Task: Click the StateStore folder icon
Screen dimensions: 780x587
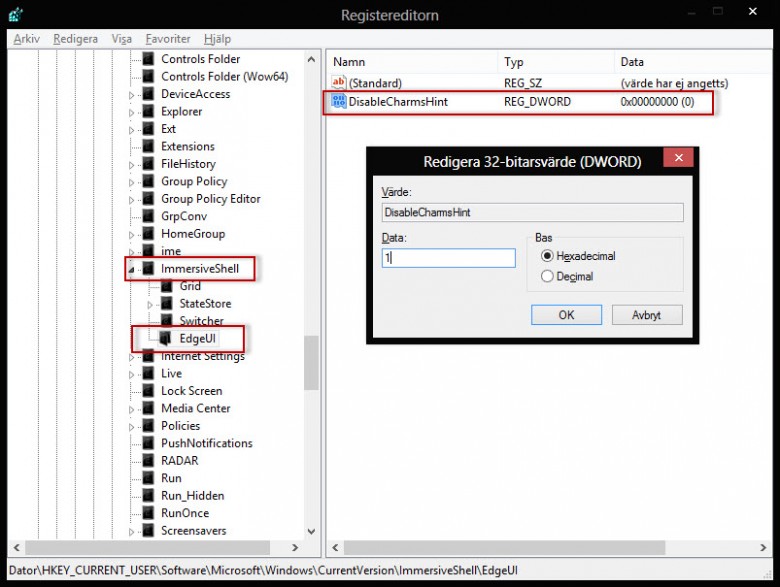Action: point(167,303)
